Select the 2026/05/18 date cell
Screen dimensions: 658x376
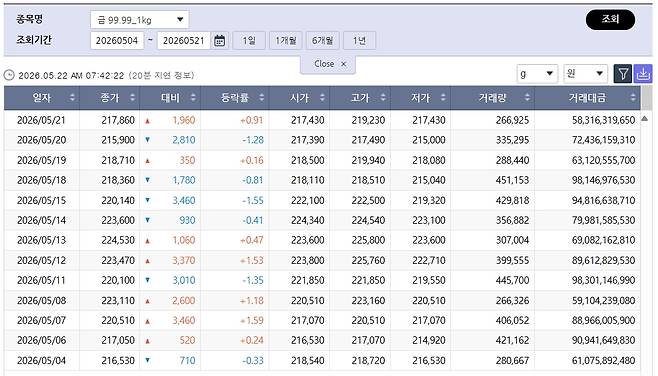coord(42,180)
